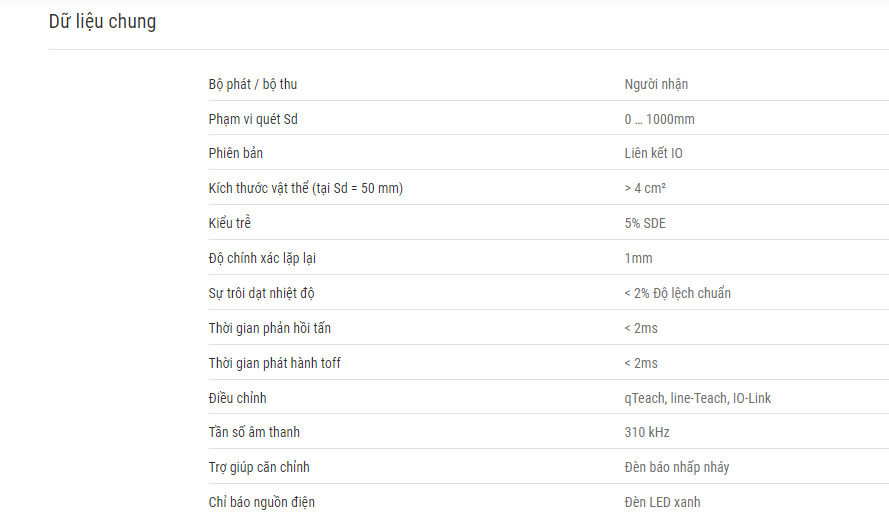The image size is (889, 522).
Task: Select the "Người nhận" value text
Action: point(656,84)
